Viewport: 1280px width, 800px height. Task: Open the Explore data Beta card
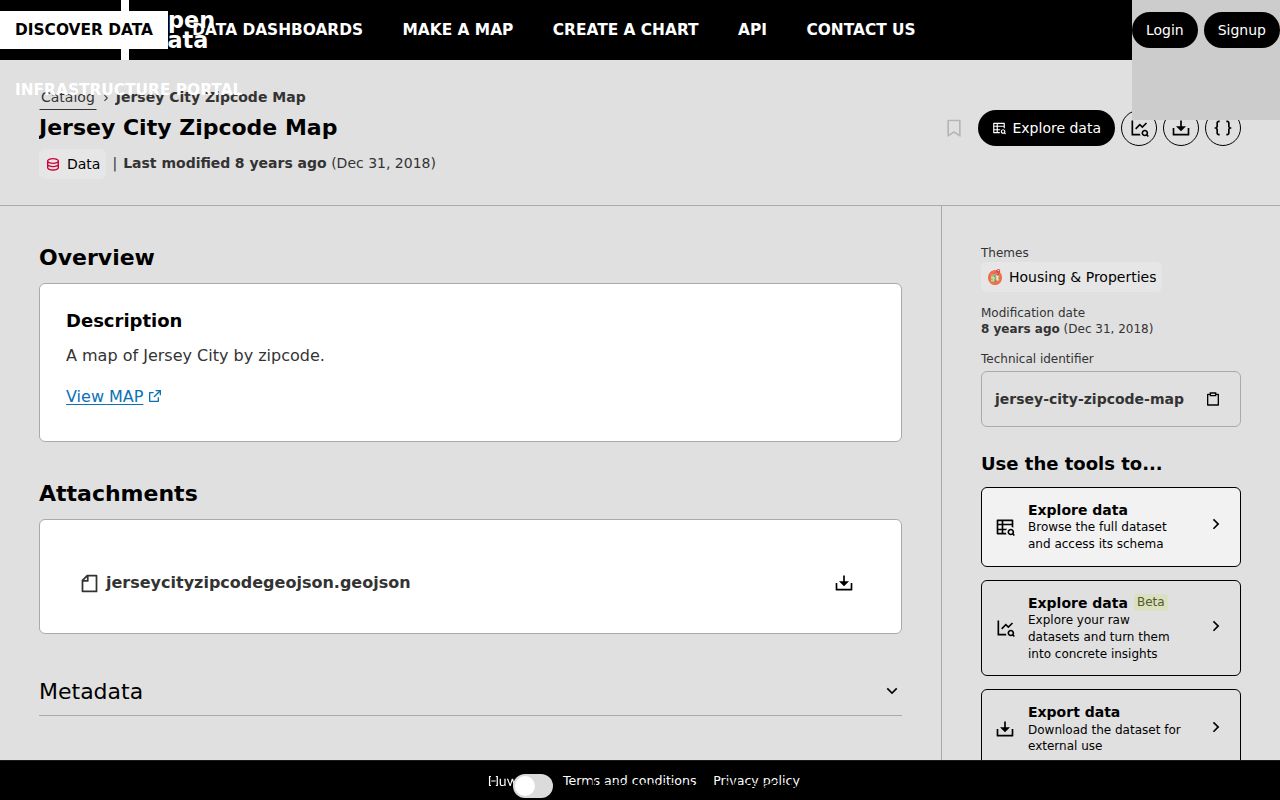point(1111,628)
